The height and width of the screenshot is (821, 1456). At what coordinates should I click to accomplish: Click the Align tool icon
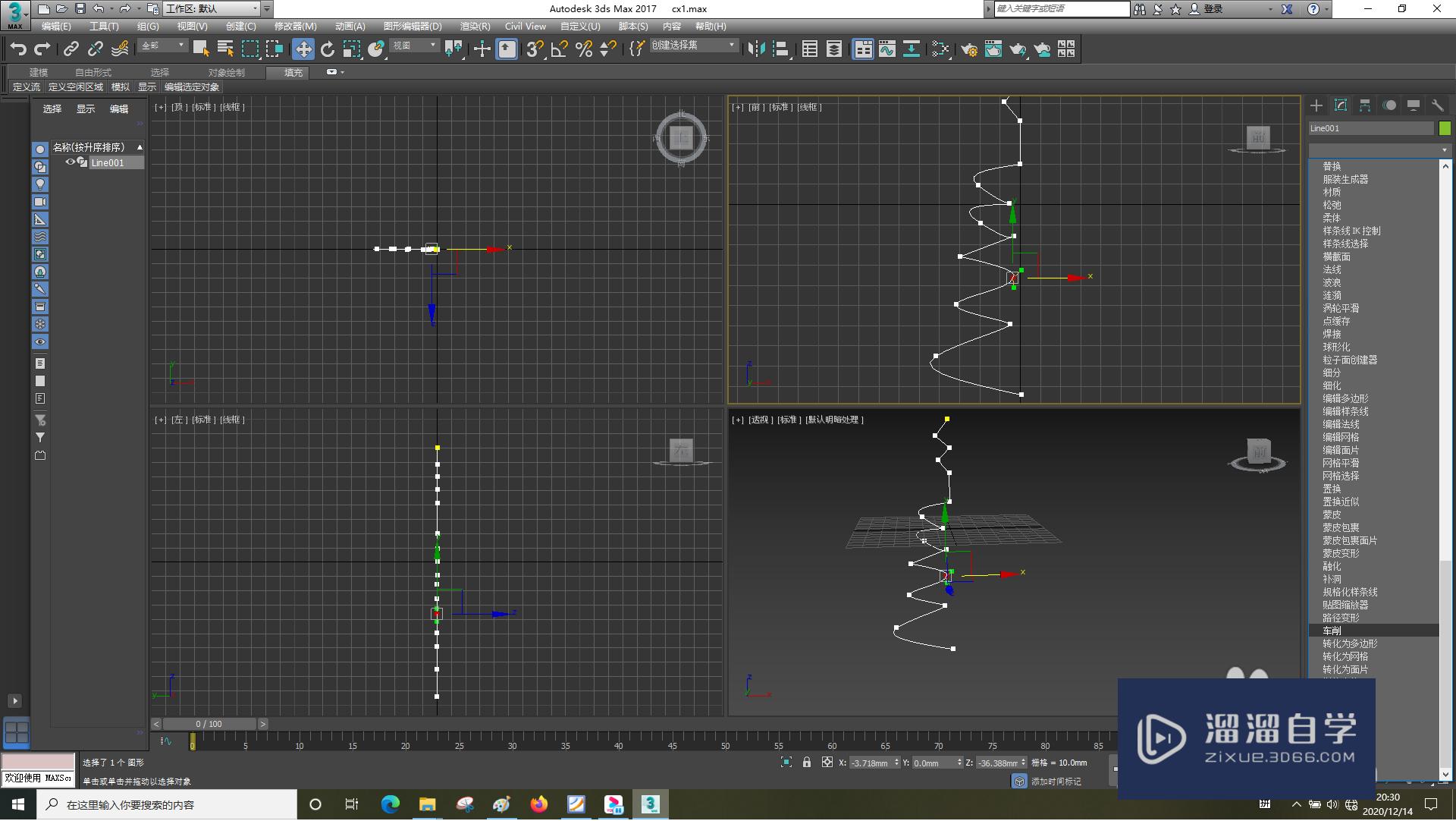coord(781,49)
